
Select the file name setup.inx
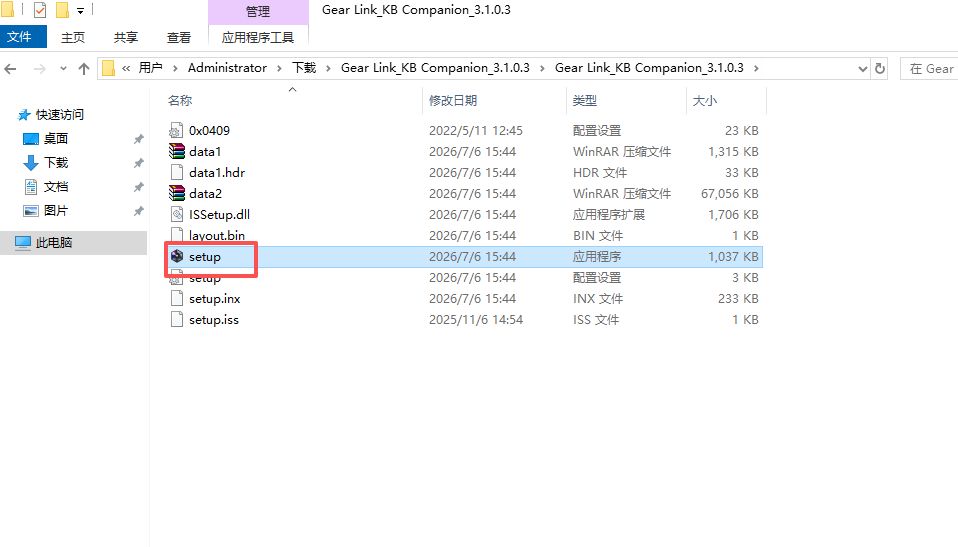click(214, 298)
